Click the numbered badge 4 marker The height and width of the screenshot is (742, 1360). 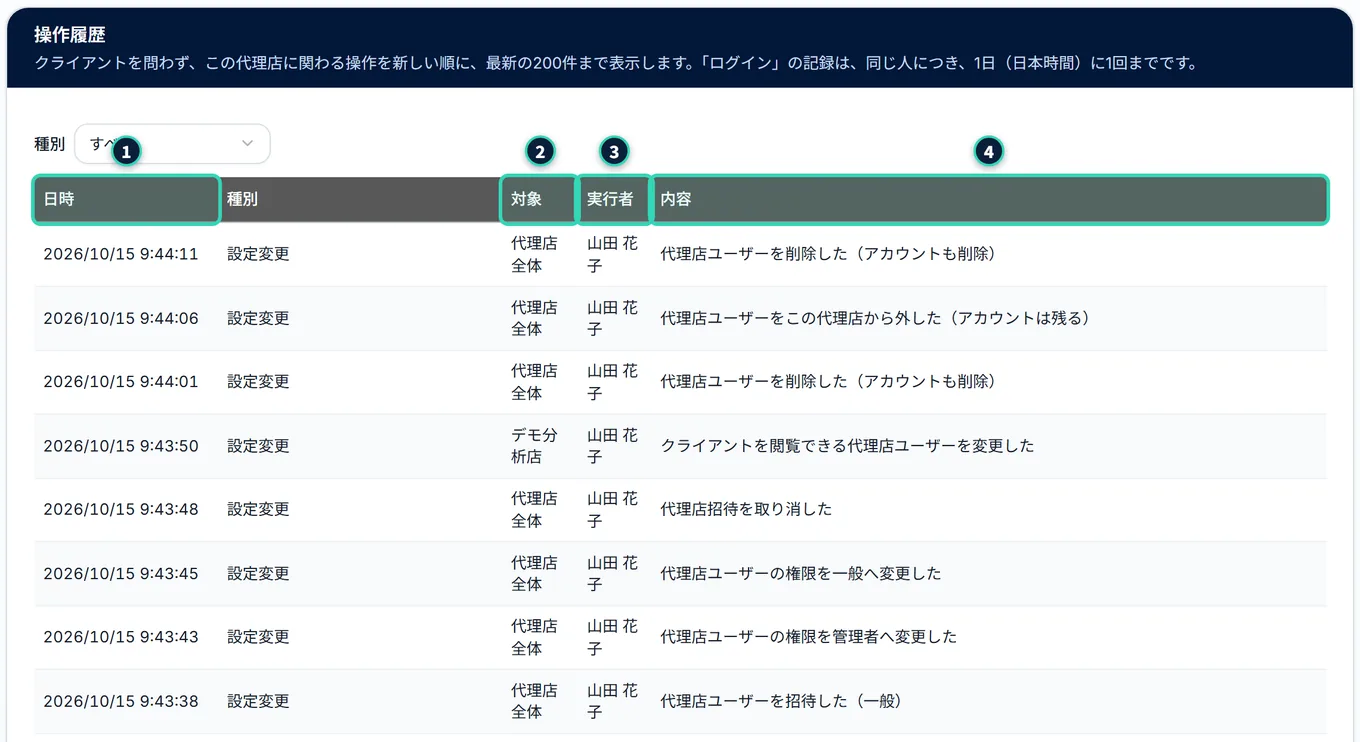tap(989, 151)
